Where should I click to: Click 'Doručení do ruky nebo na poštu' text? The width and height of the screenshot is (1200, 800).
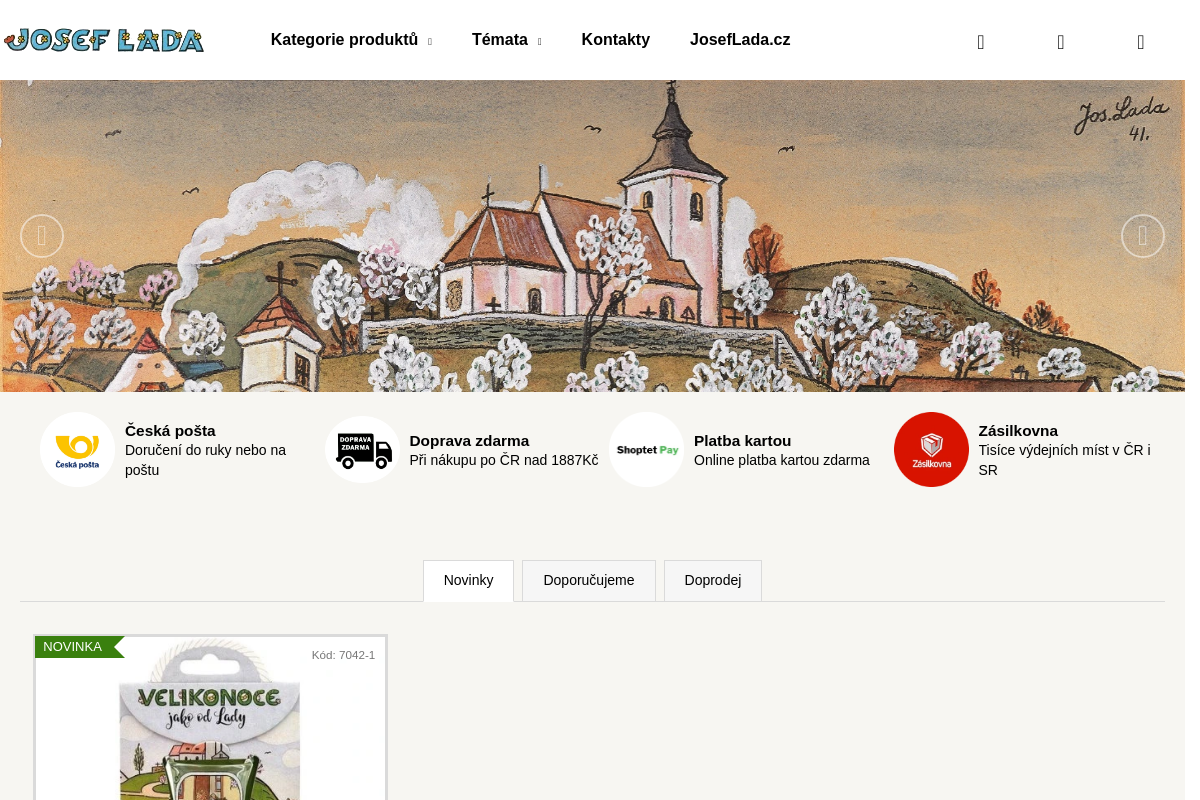tap(206, 460)
